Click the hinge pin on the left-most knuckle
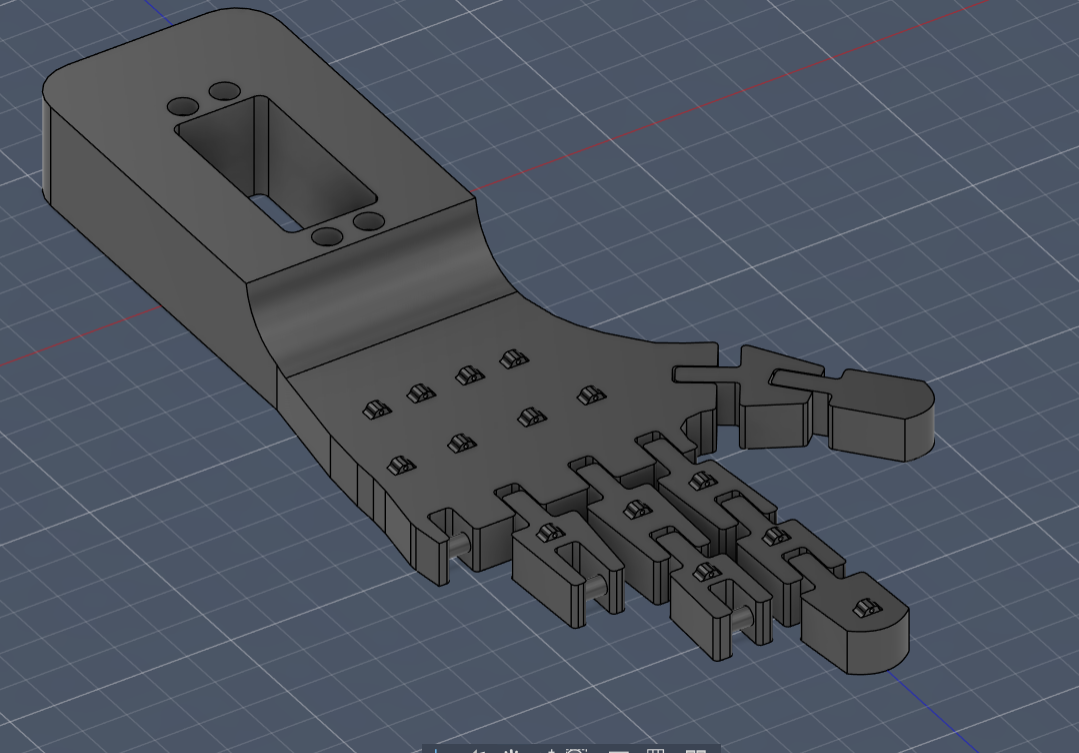This screenshot has width=1079, height=753. point(462,546)
